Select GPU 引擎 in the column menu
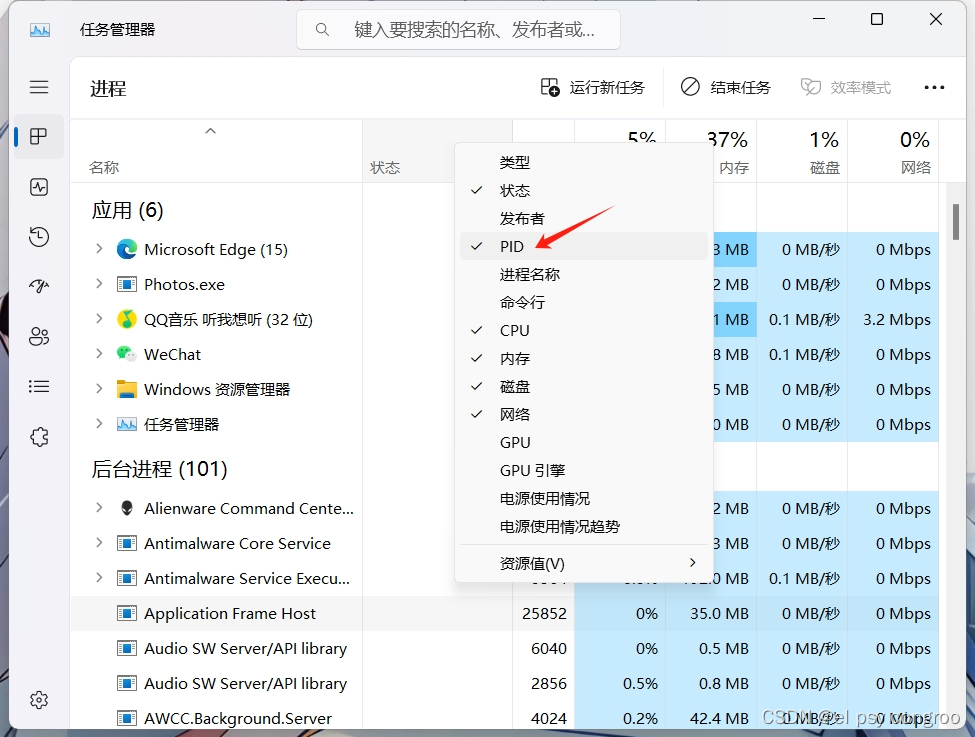Viewport: 975px width, 737px height. [x=584, y=470]
